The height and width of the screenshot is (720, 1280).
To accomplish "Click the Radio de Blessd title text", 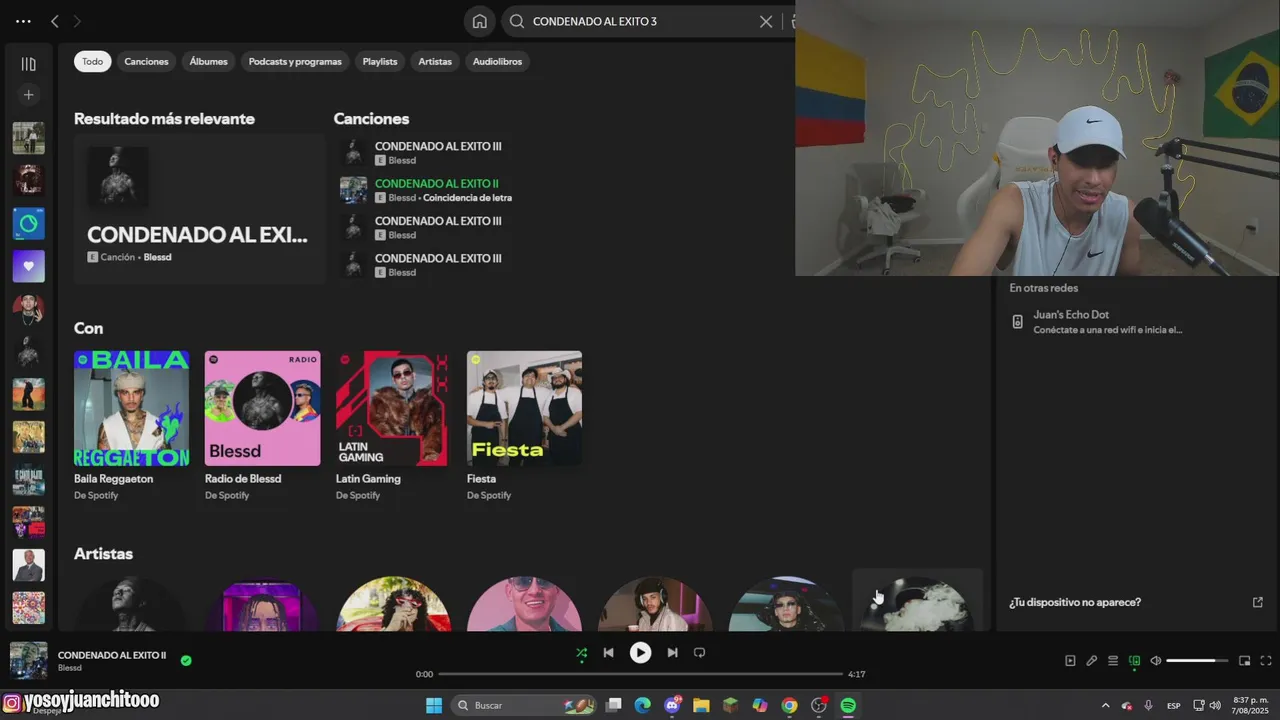I will pos(243,479).
